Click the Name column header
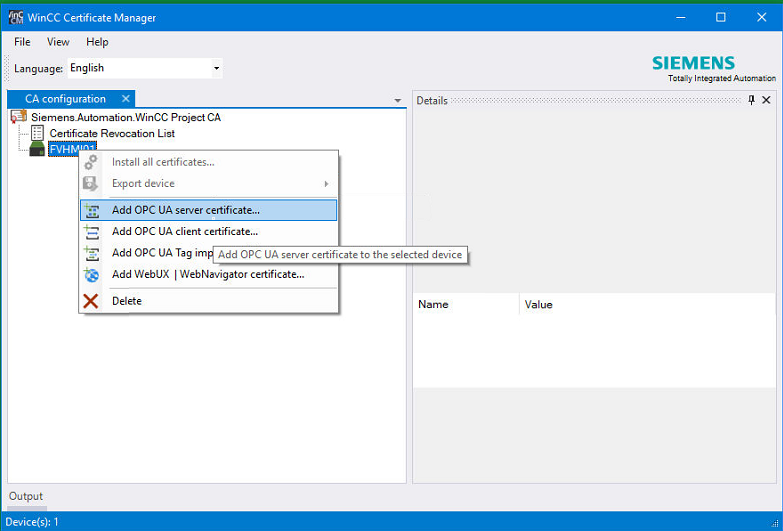Screen dimensions: 783x531 point(434,305)
